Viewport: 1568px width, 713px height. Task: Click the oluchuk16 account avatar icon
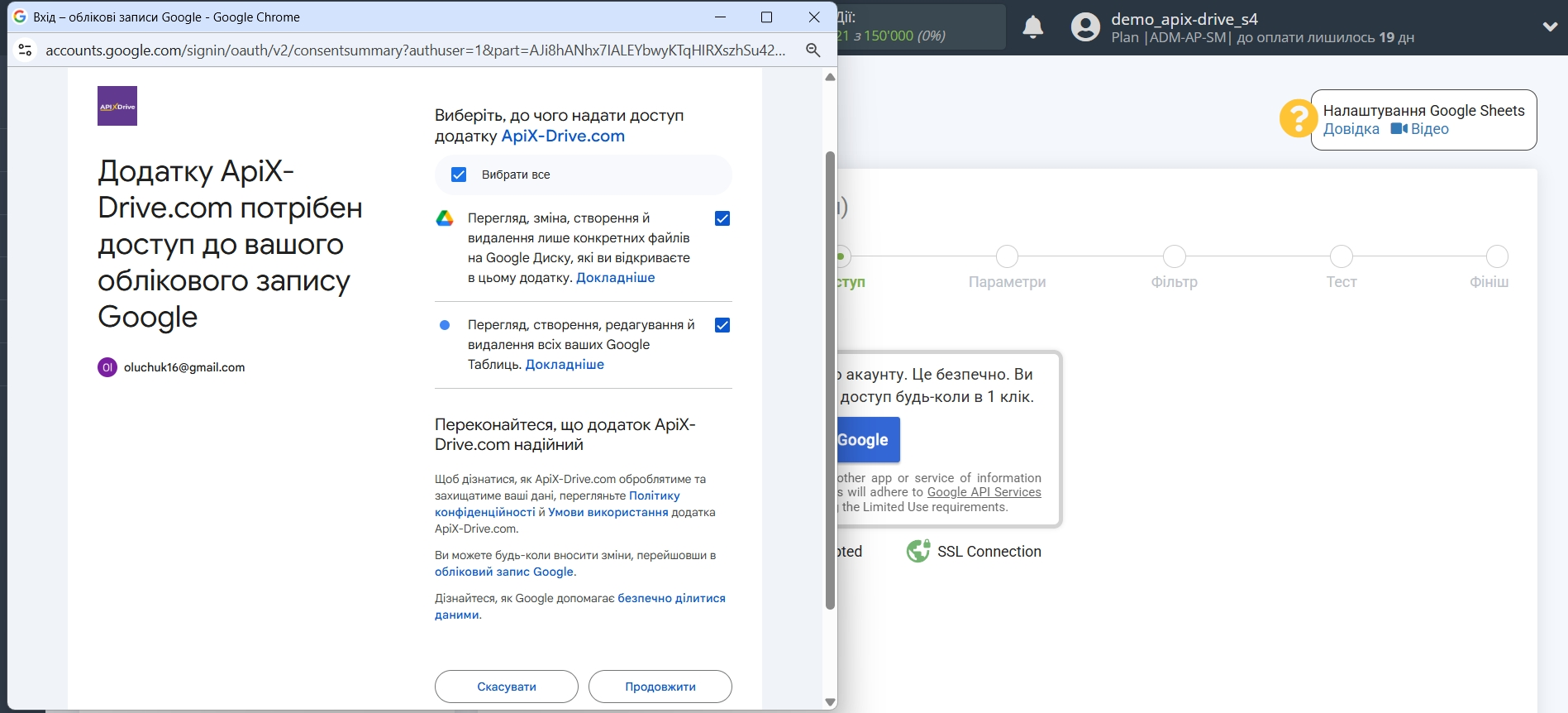107,367
